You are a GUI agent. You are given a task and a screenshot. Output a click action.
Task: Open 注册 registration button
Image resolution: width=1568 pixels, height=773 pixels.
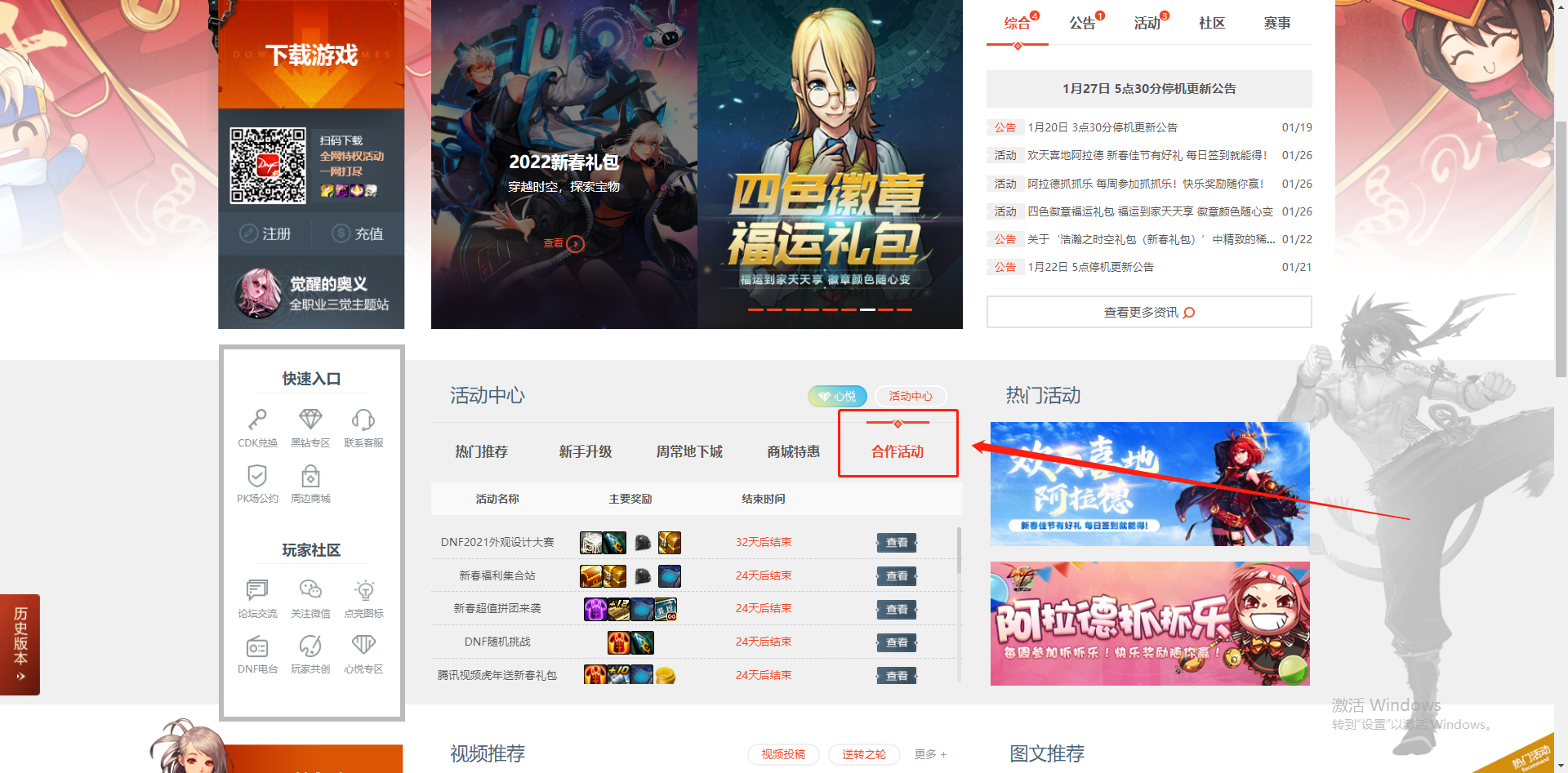point(265,233)
